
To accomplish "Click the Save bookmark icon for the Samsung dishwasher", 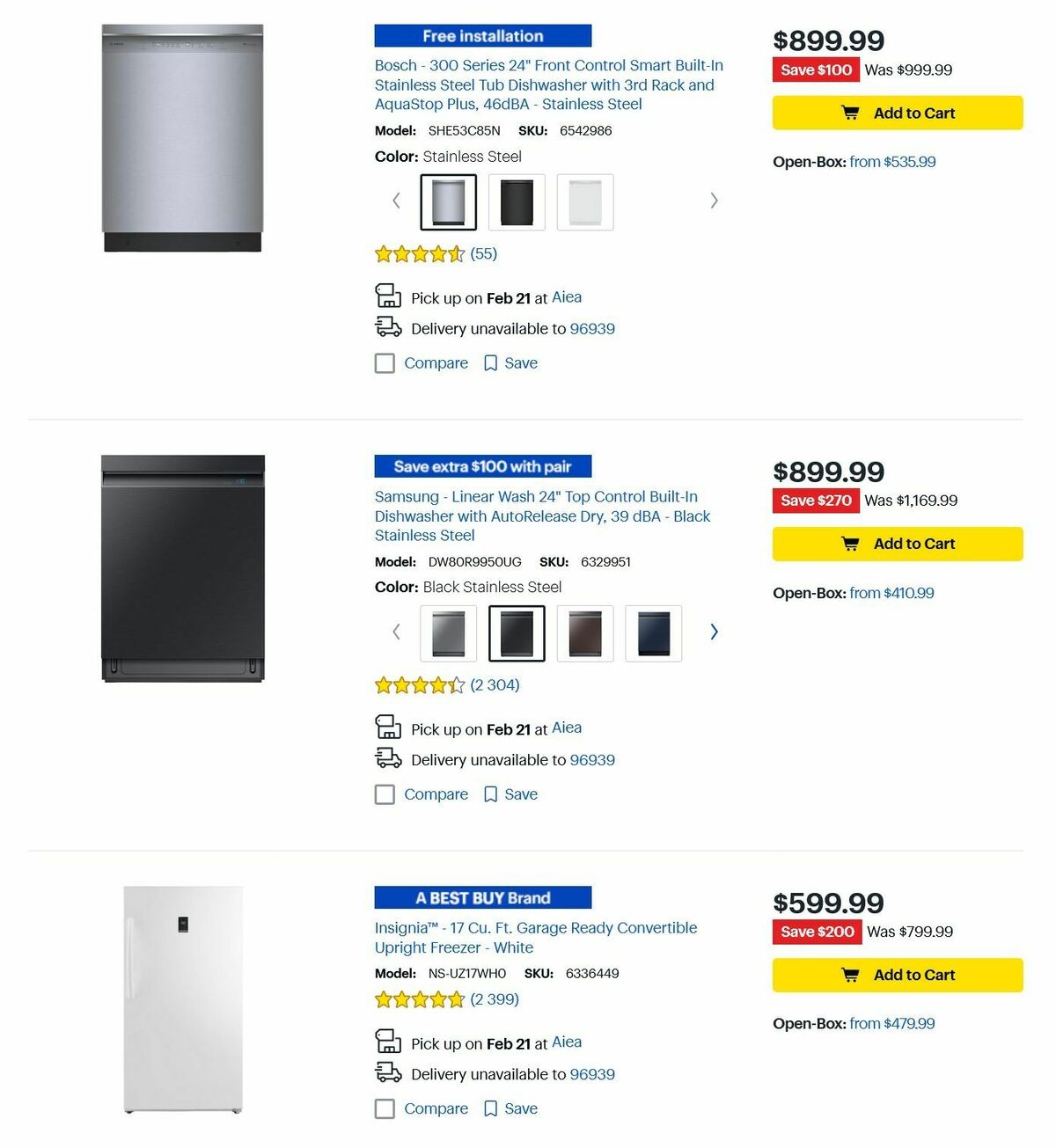I will [490, 793].
